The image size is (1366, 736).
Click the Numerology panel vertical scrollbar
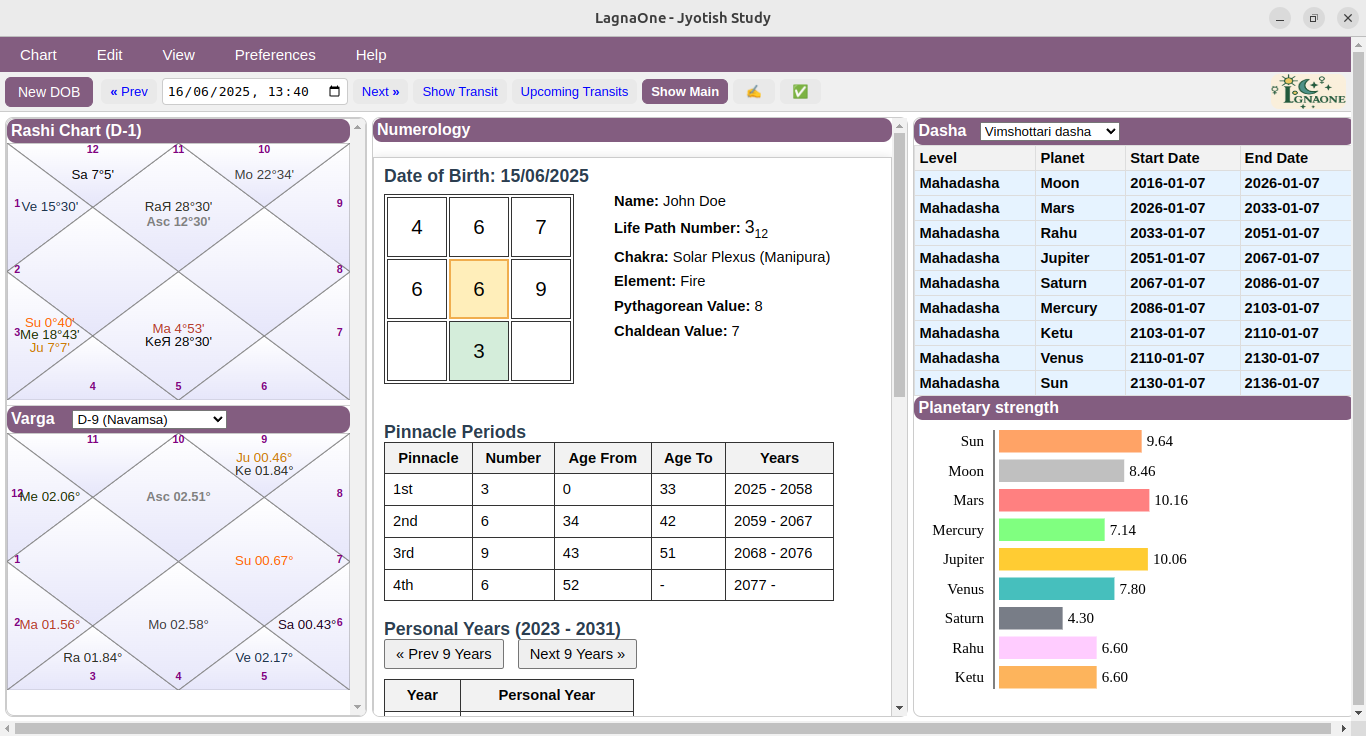(899, 265)
